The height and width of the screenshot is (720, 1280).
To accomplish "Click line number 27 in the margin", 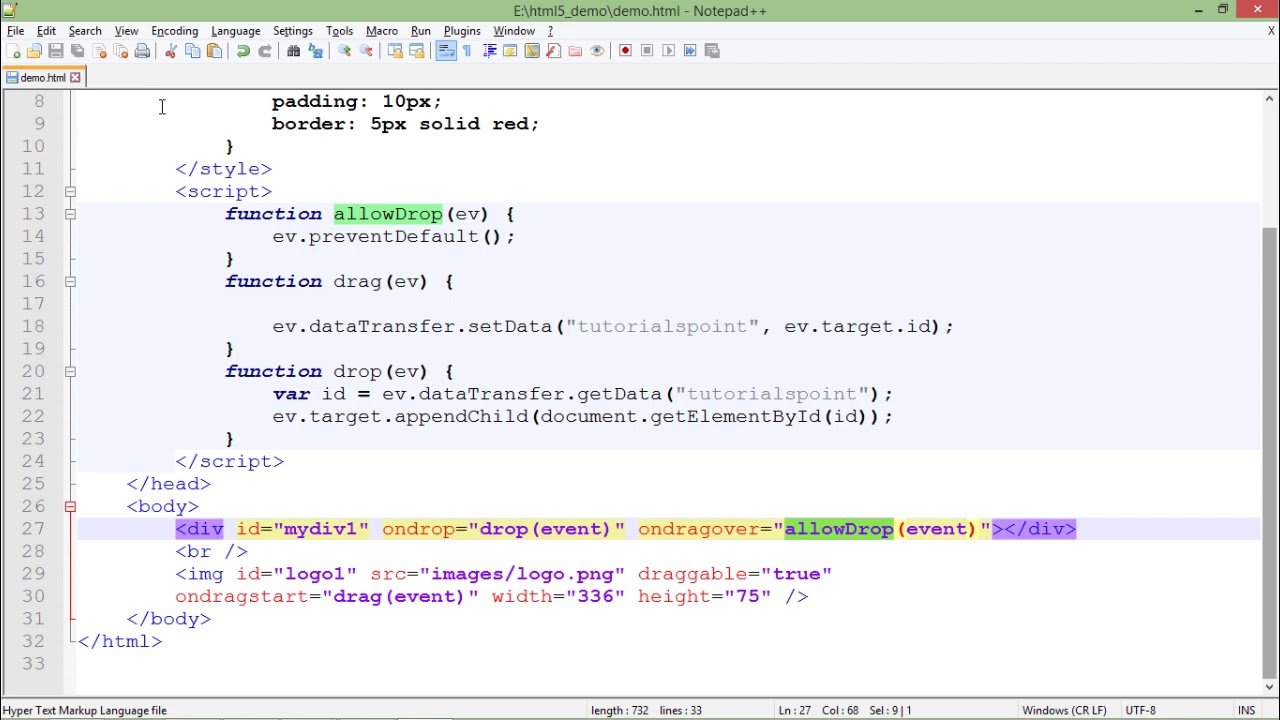I will tap(33, 529).
